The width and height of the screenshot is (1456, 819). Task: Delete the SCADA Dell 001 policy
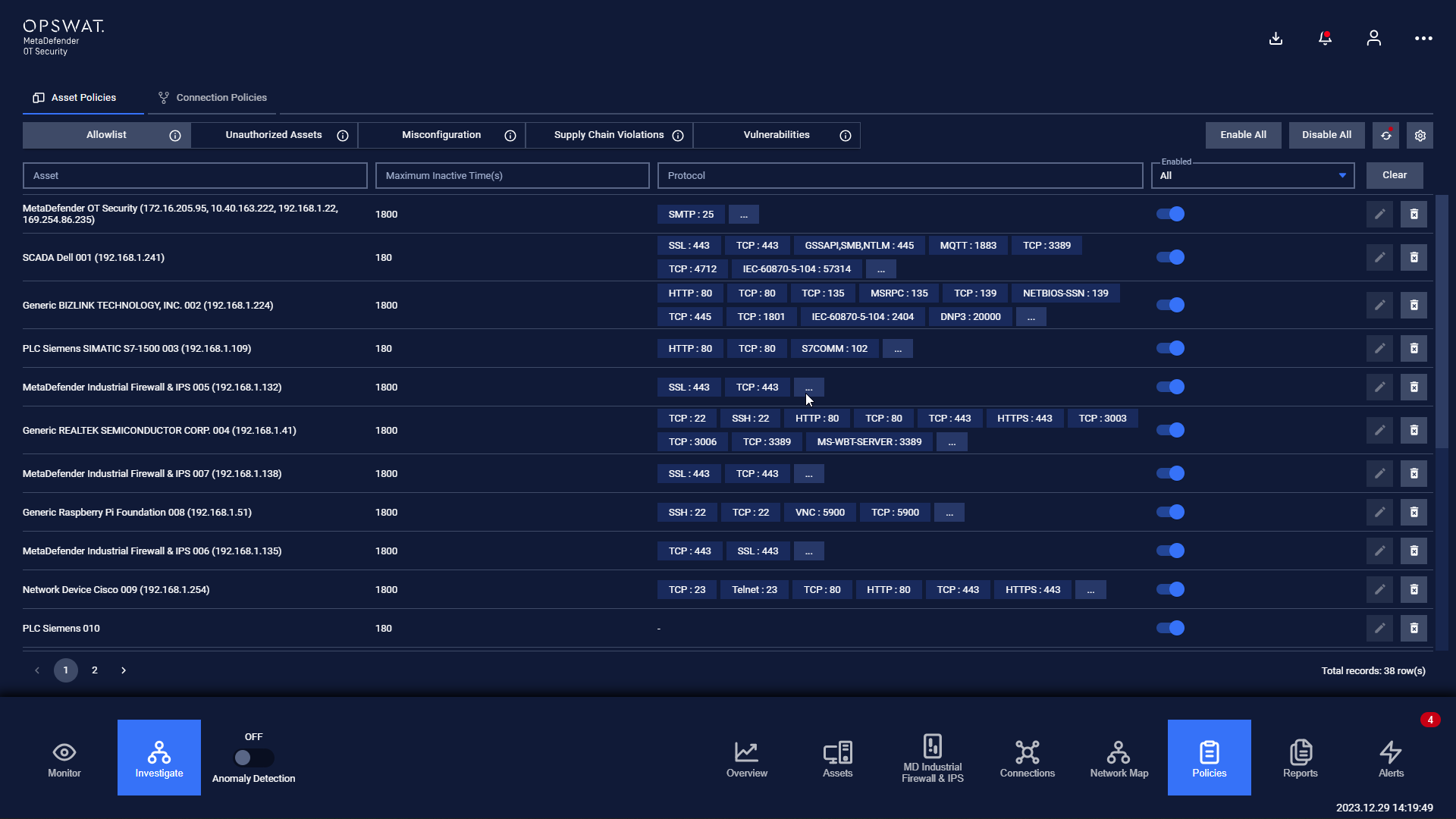[x=1414, y=257]
